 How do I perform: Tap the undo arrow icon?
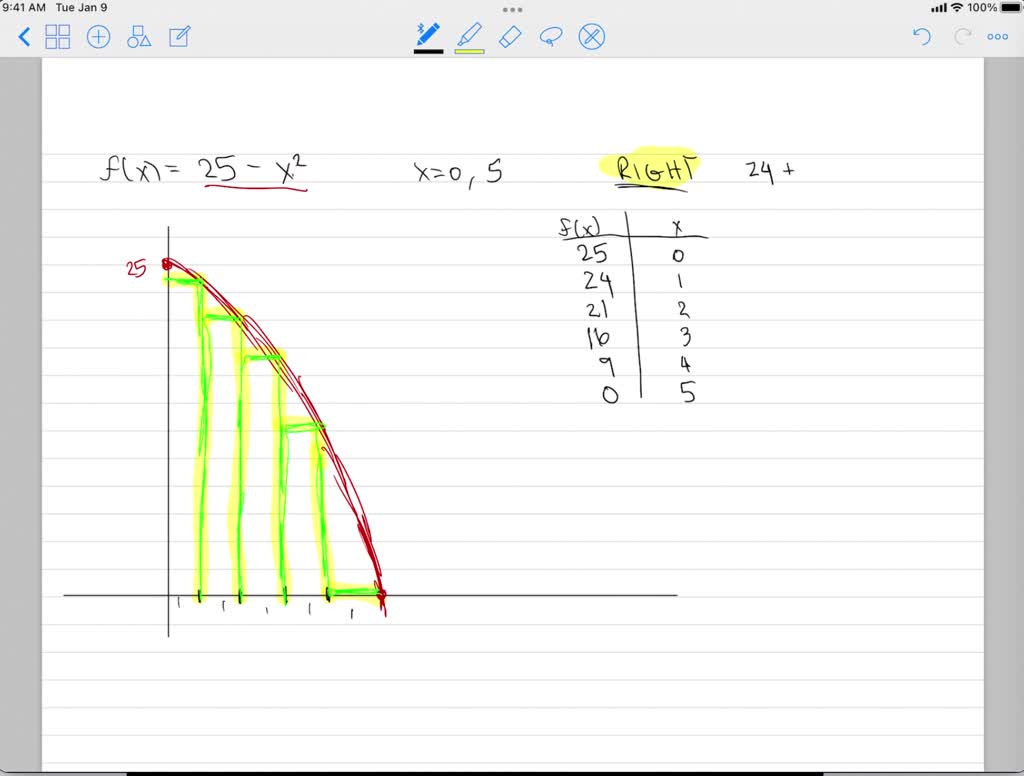pos(920,36)
